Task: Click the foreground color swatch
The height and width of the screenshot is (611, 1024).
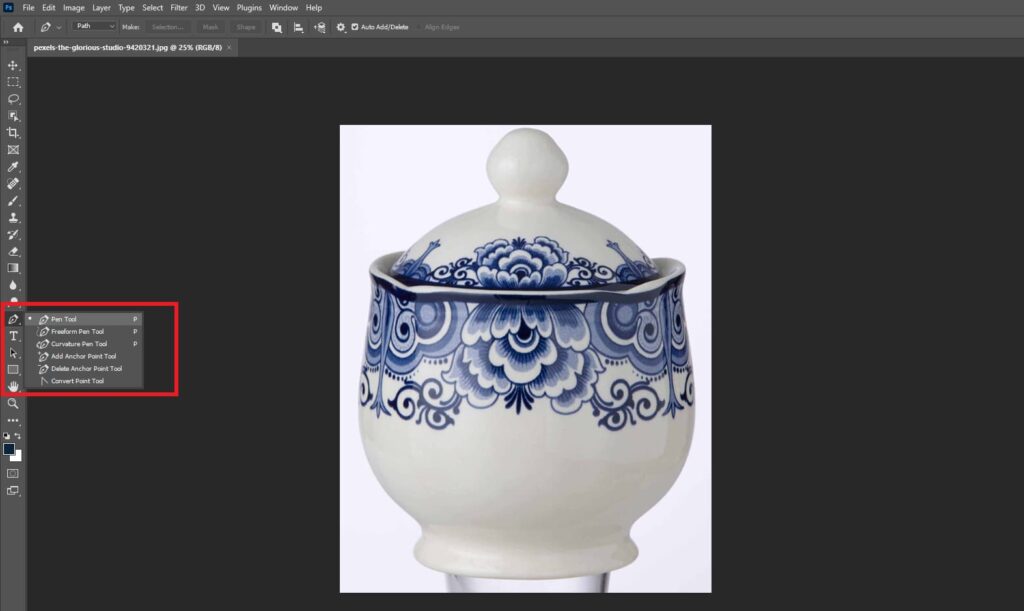Action: coord(8,449)
